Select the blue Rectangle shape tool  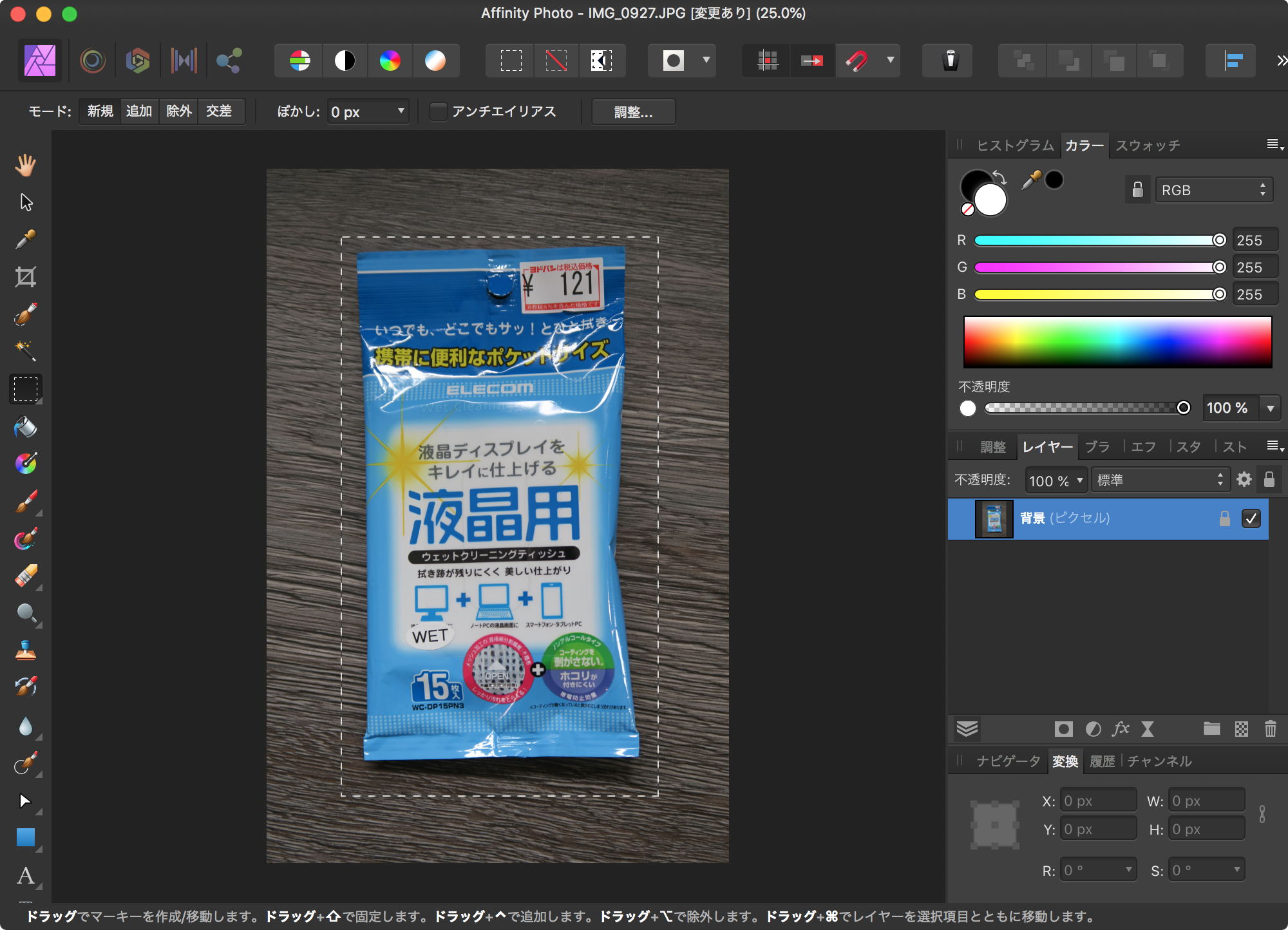coord(25,837)
